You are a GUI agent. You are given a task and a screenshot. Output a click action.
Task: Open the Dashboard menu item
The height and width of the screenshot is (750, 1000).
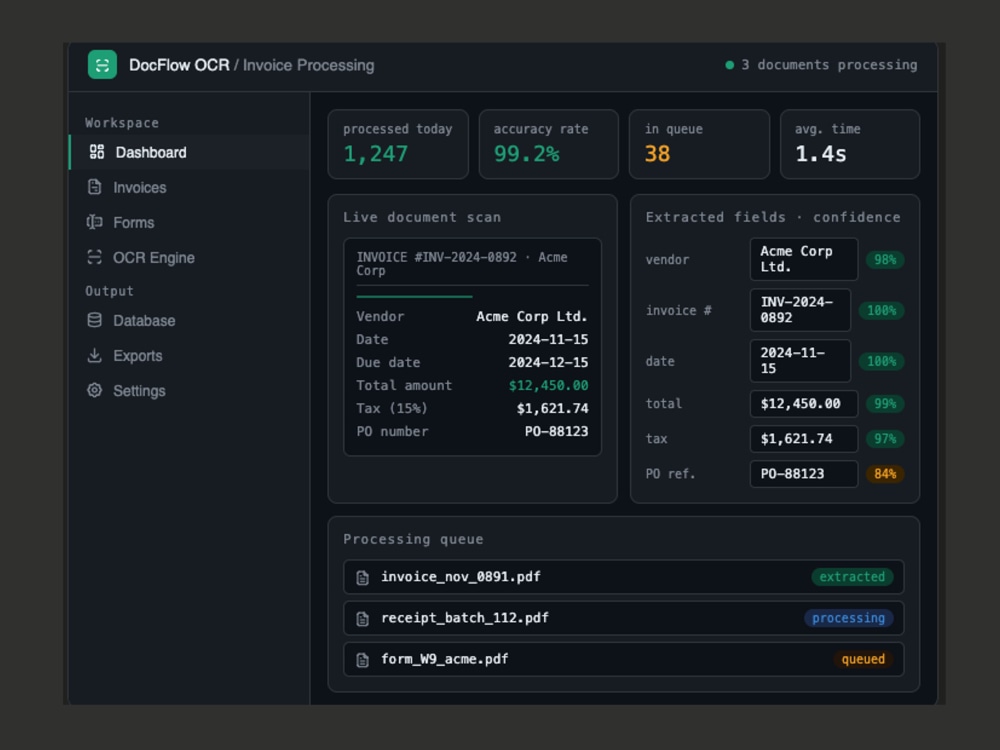189,152
